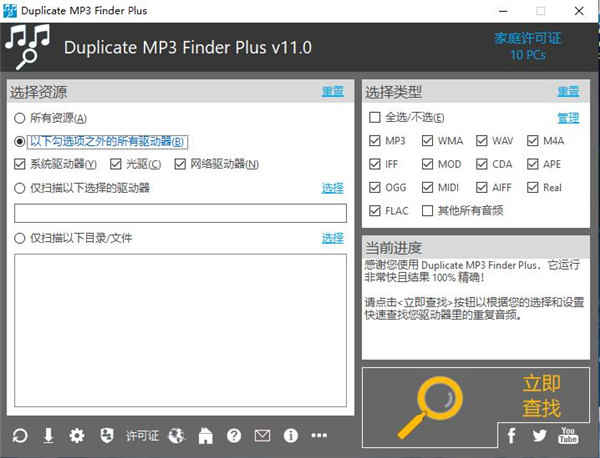Screen dimensions: 600x458
Task: Click the 许可证 license button
Action: (x=142, y=435)
